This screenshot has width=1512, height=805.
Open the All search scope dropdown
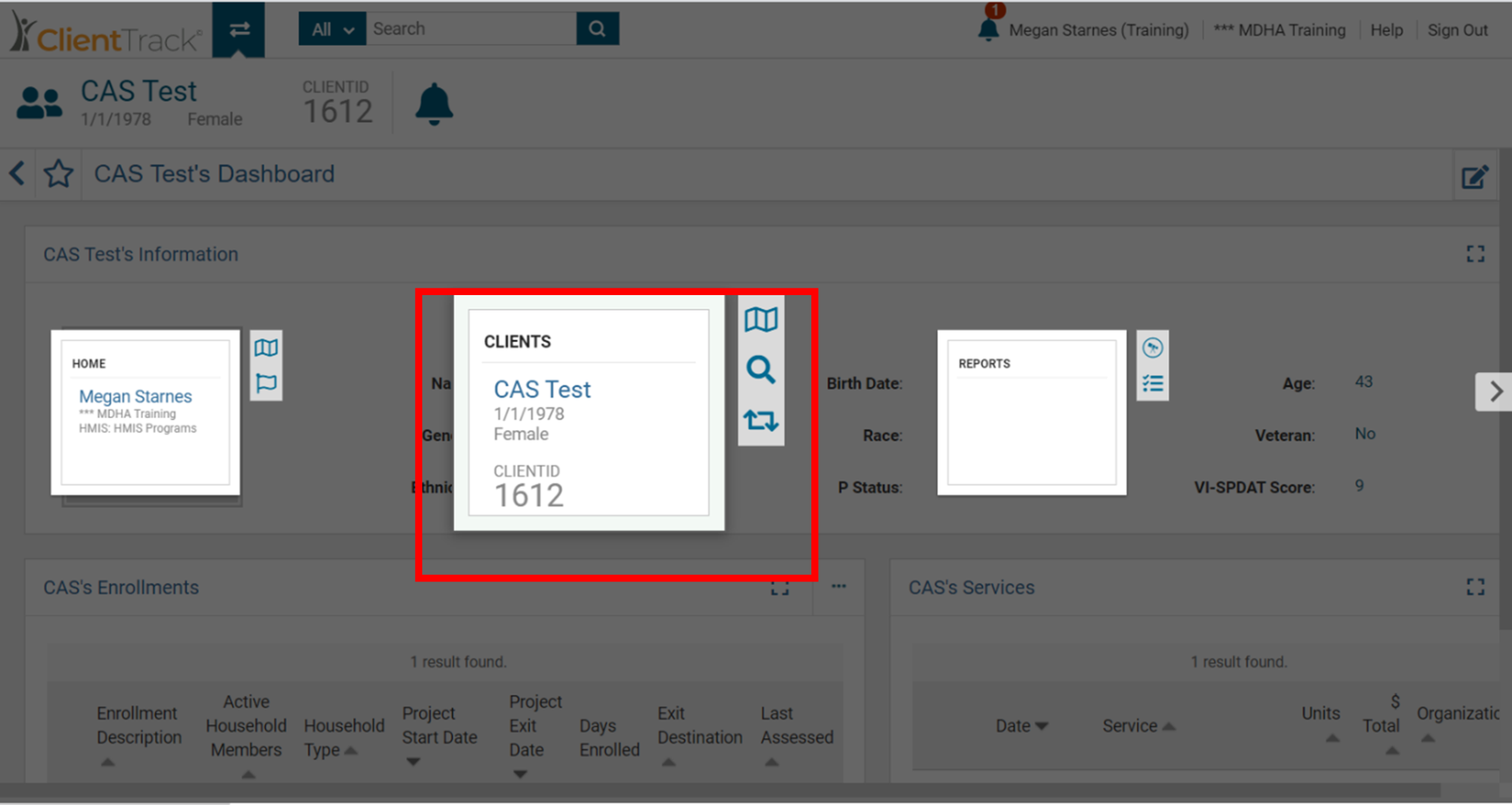pyautogui.click(x=331, y=30)
